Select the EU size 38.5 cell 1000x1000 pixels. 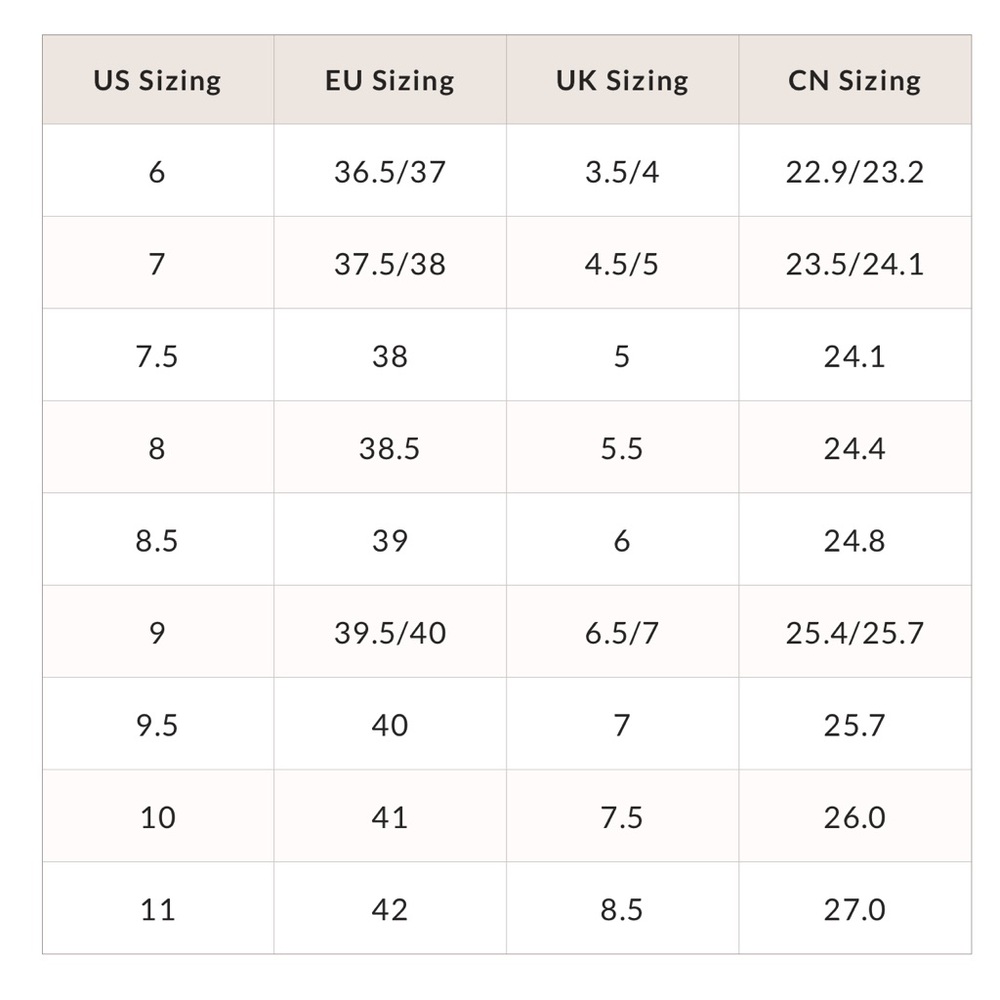(x=389, y=448)
